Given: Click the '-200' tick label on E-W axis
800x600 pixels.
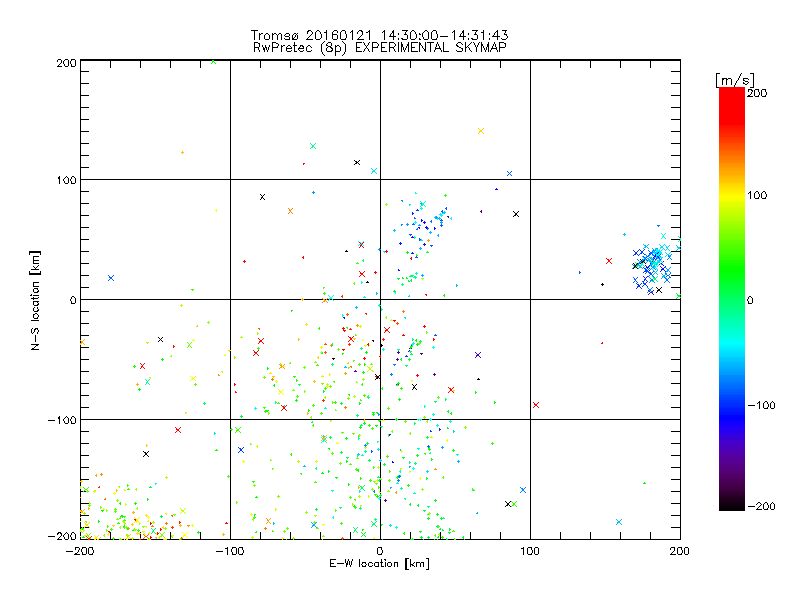Looking at the screenshot, I should coord(80,551).
